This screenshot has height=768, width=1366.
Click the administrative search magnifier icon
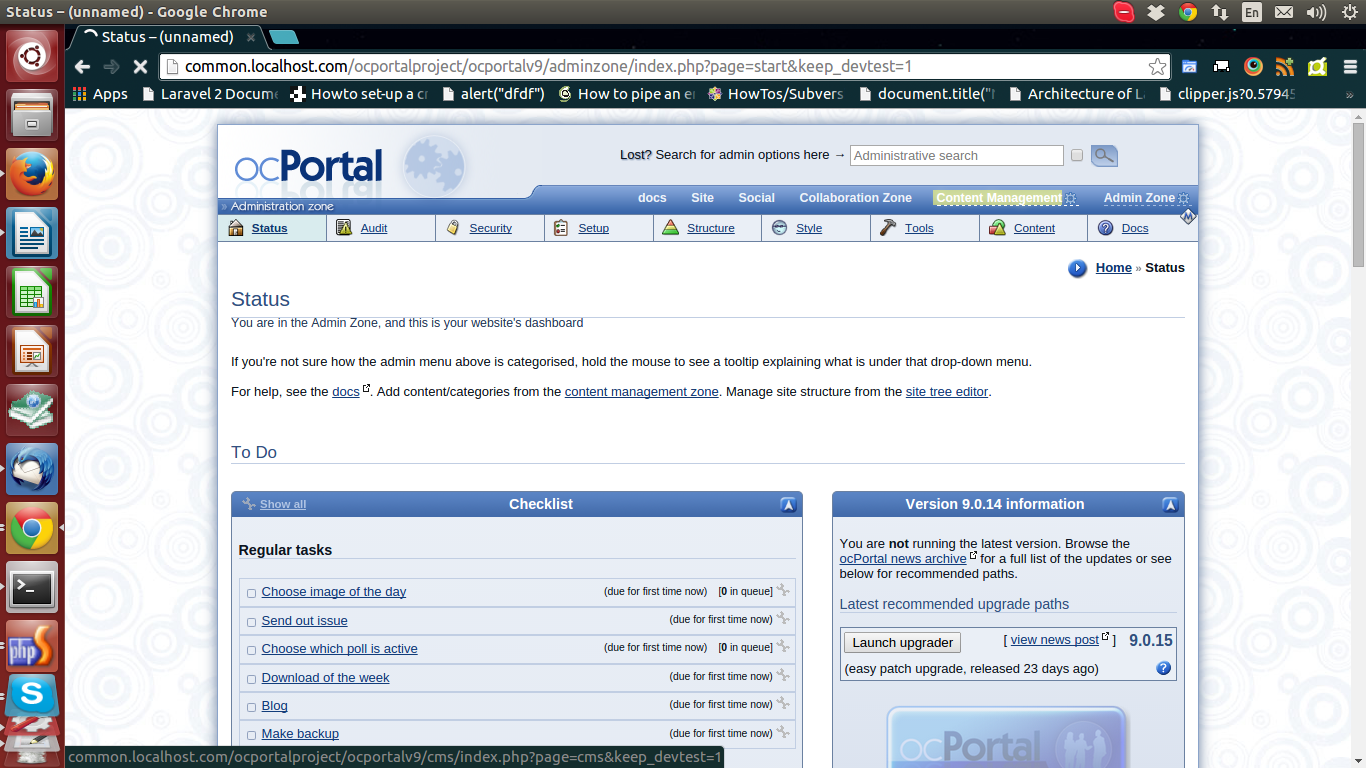click(x=1104, y=156)
